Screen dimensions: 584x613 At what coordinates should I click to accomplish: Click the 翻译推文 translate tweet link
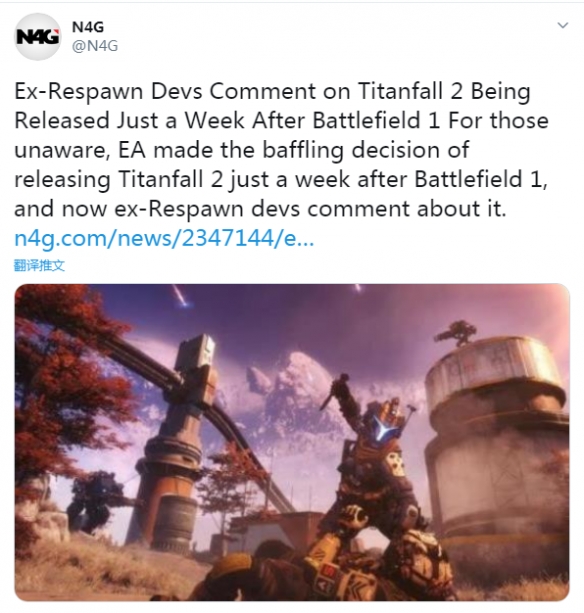[39, 265]
